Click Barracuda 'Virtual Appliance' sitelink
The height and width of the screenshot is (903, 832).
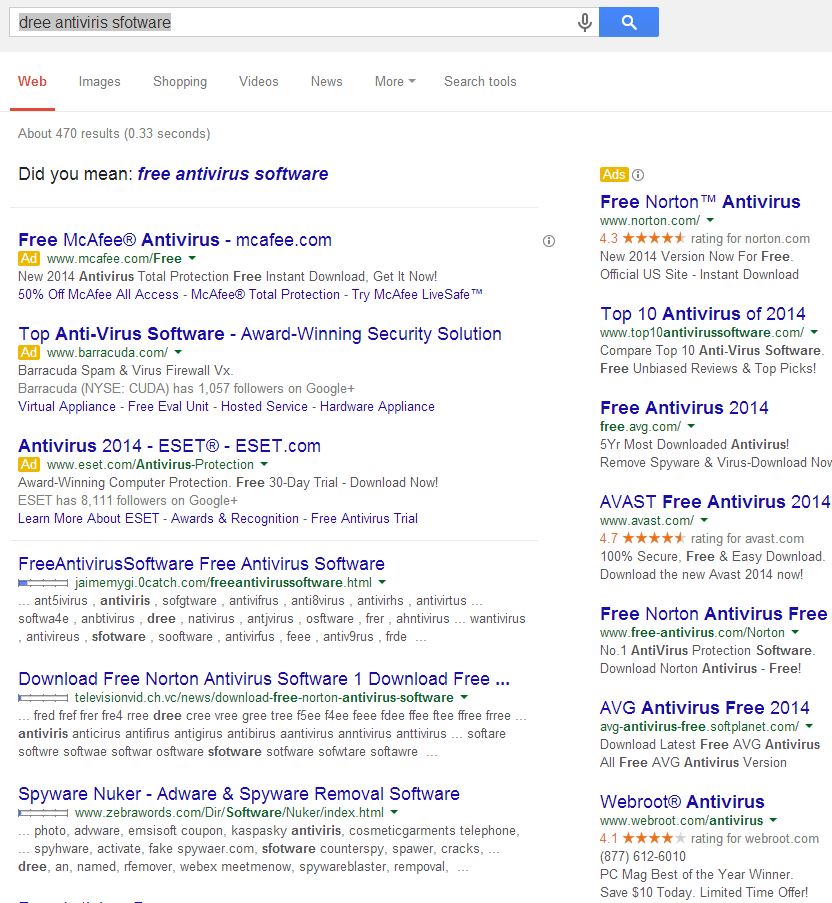tap(67, 406)
